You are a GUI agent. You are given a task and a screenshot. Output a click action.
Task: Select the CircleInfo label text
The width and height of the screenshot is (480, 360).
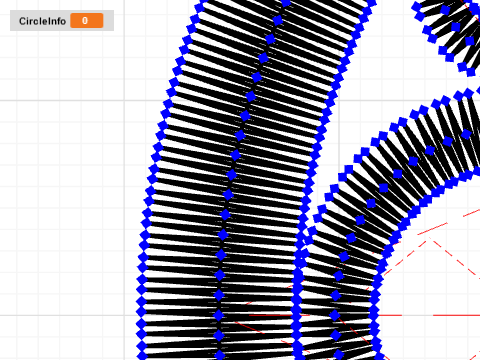pos(42,21)
